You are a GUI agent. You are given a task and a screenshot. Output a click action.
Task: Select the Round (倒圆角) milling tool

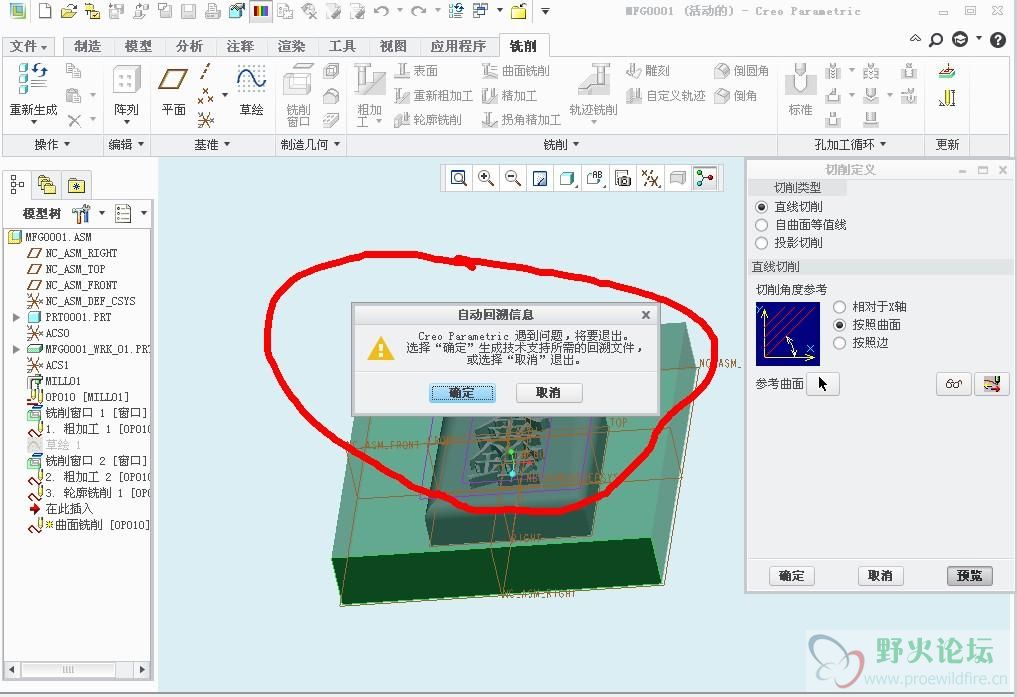741,71
